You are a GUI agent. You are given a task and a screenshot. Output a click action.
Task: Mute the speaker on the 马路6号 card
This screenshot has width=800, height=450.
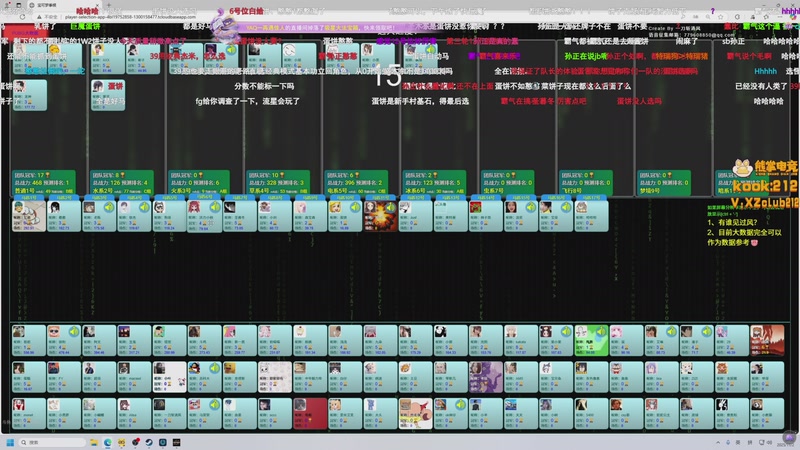[214, 208]
